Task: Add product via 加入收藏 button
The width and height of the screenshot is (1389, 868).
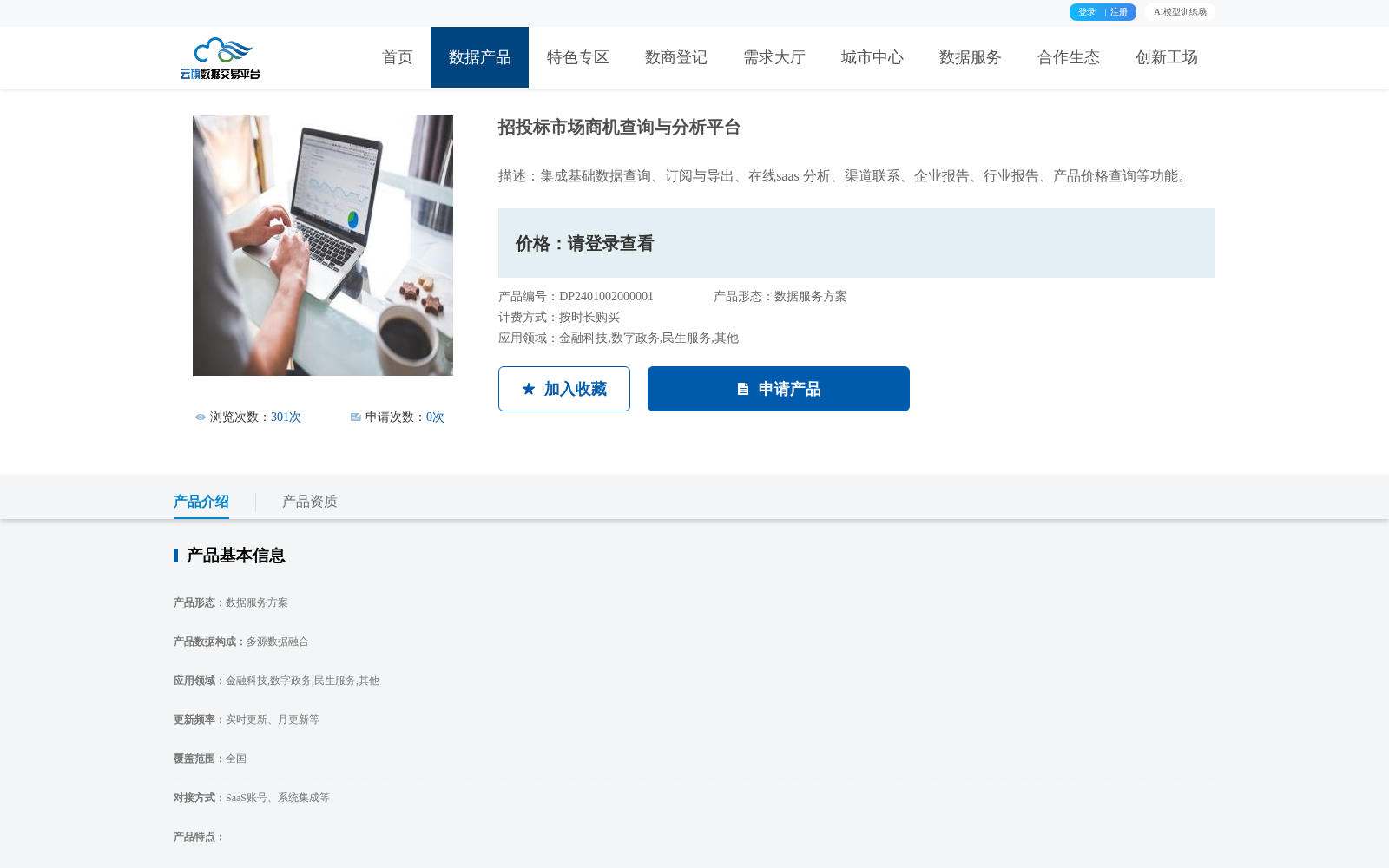Action: point(564,389)
